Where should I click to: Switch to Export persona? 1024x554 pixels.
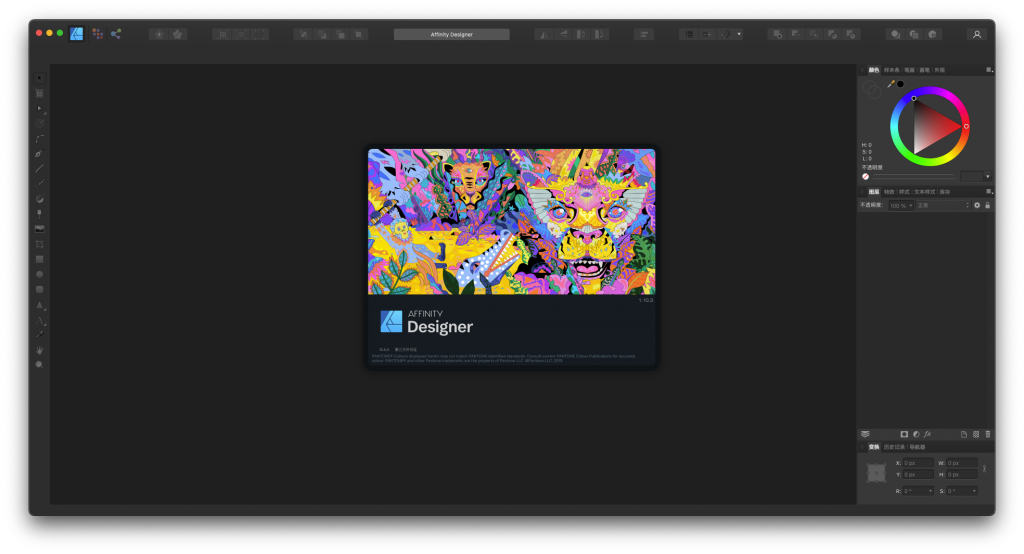(116, 34)
